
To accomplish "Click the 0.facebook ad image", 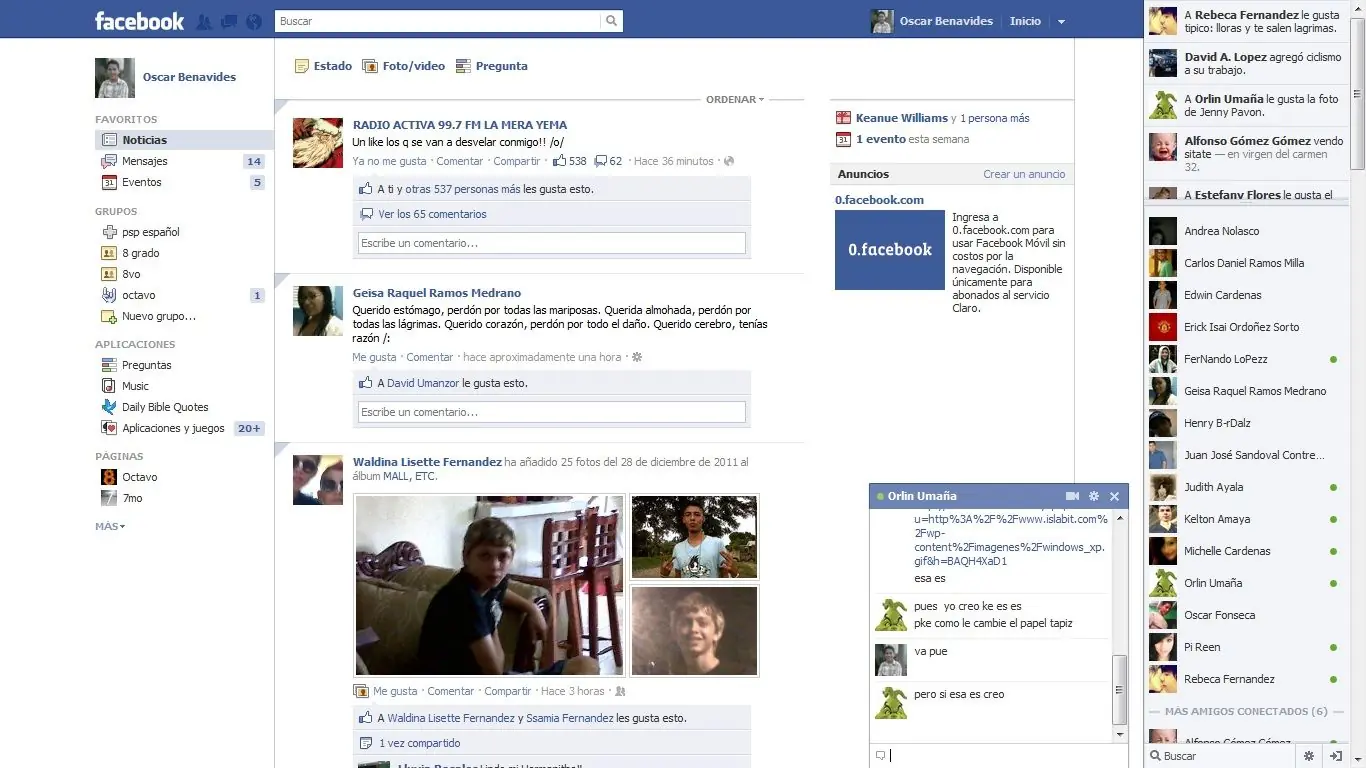I will (x=890, y=250).
